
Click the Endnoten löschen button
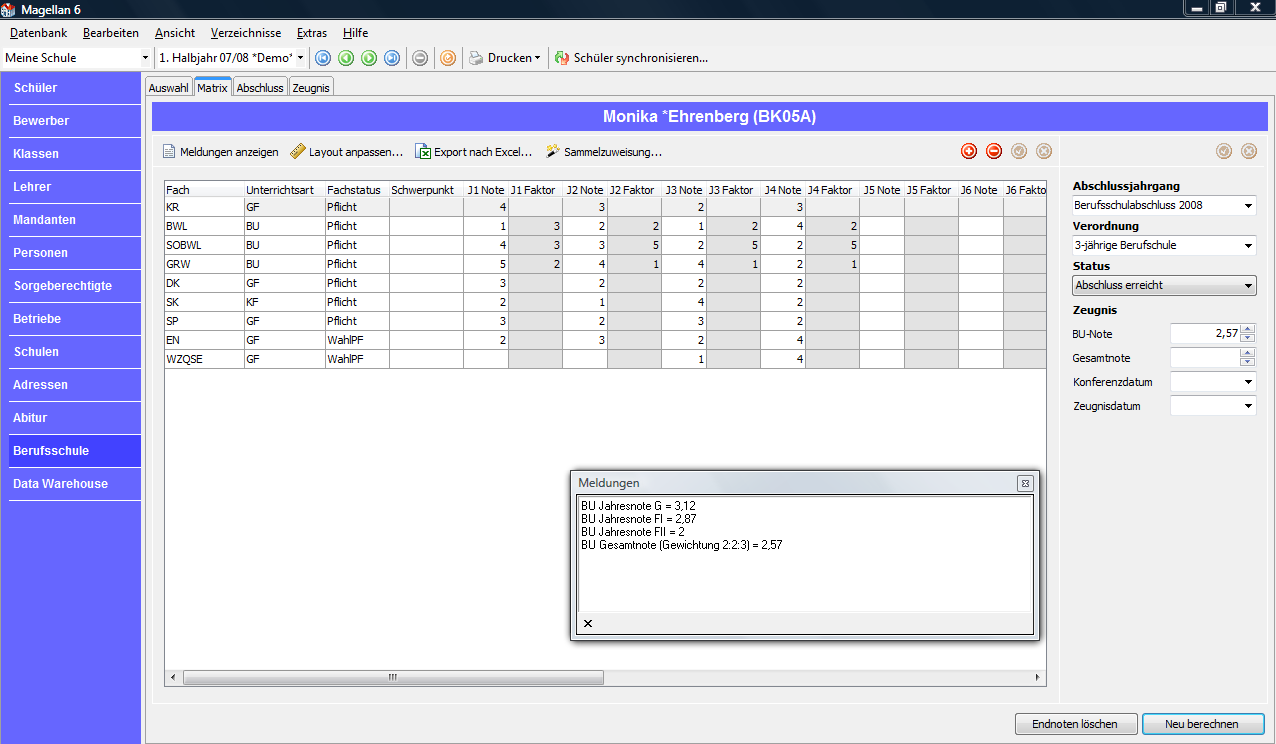(x=1075, y=724)
